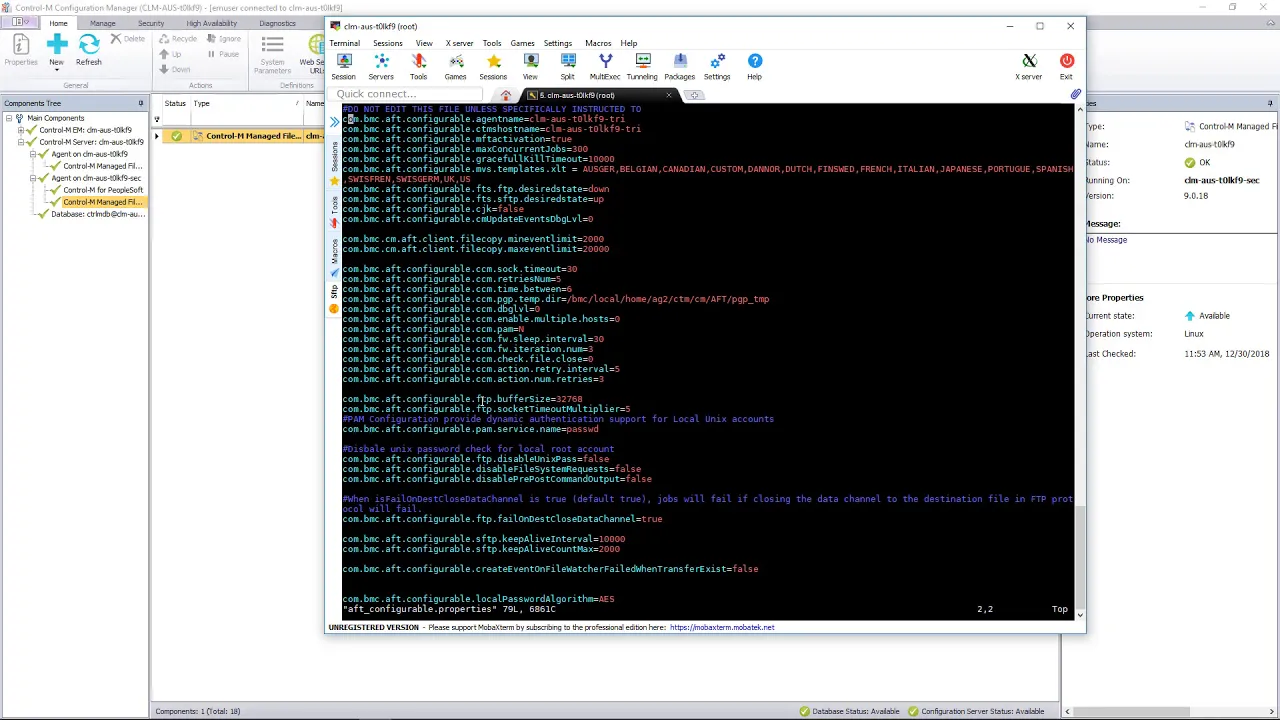Collapse the Main Components tree node
This screenshot has height=720, width=1280.
[8, 118]
